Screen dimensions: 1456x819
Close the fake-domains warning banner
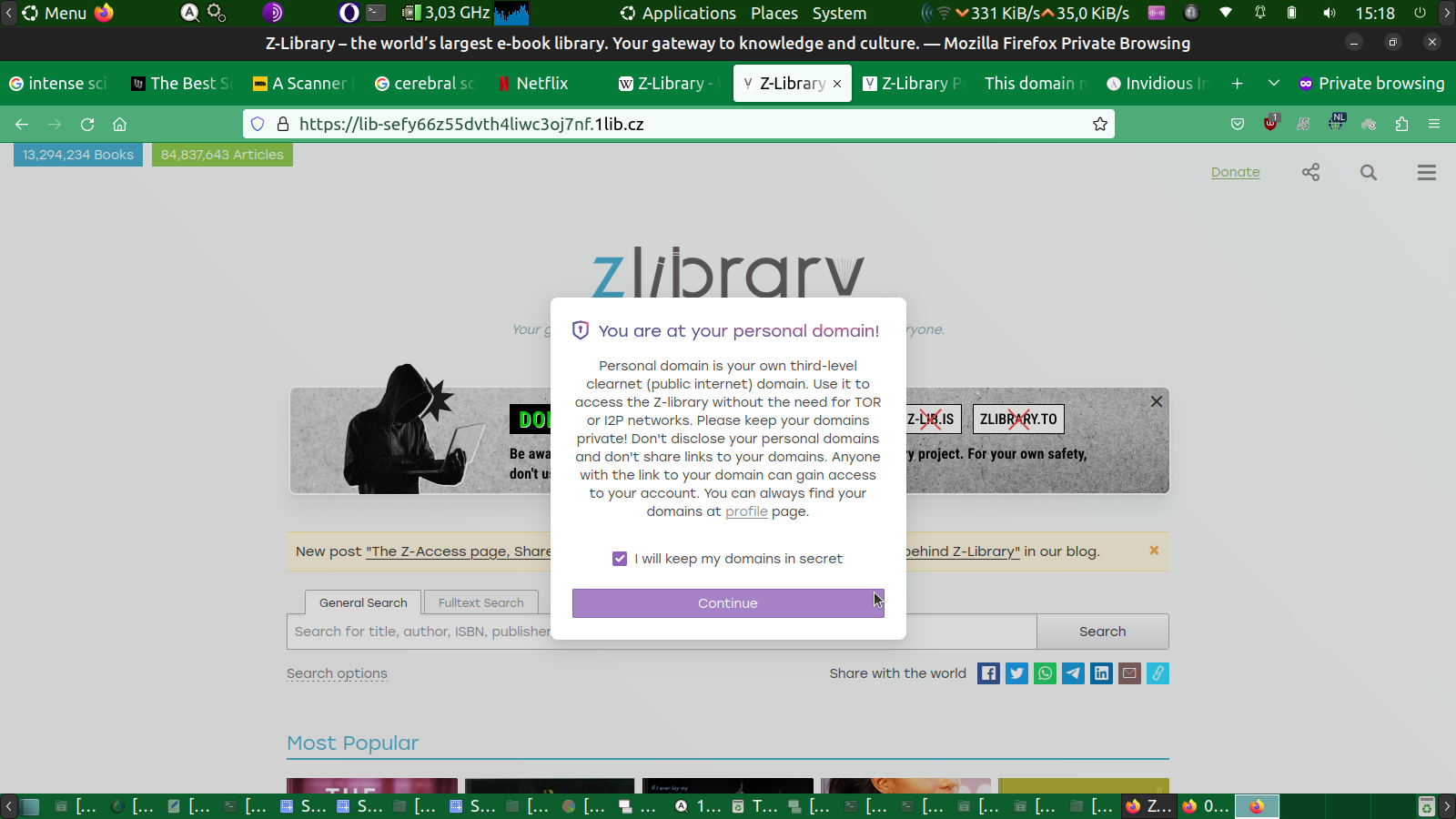point(1157,401)
